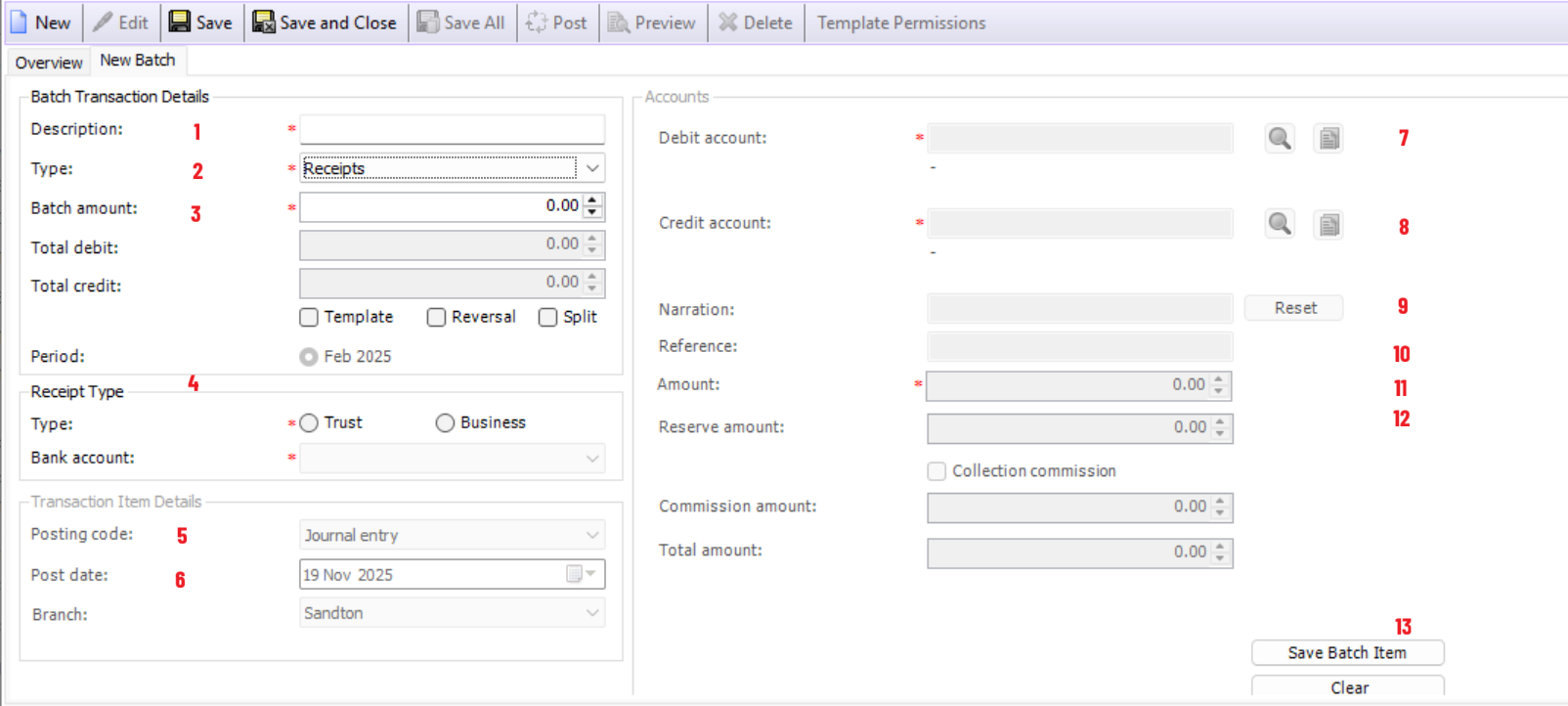Click the Description text field

pyautogui.click(x=452, y=129)
